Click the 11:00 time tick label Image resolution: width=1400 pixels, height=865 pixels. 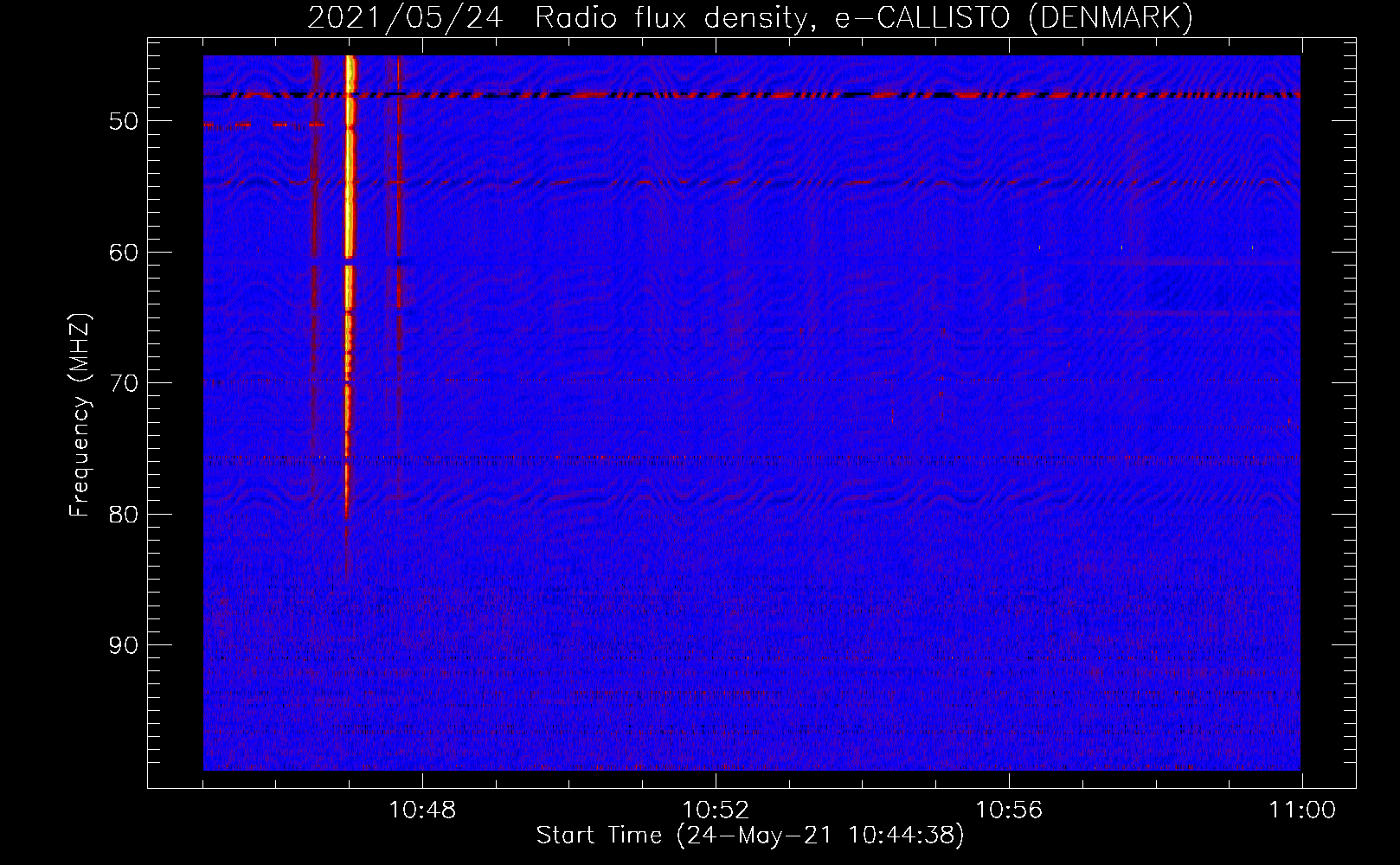[1302, 811]
